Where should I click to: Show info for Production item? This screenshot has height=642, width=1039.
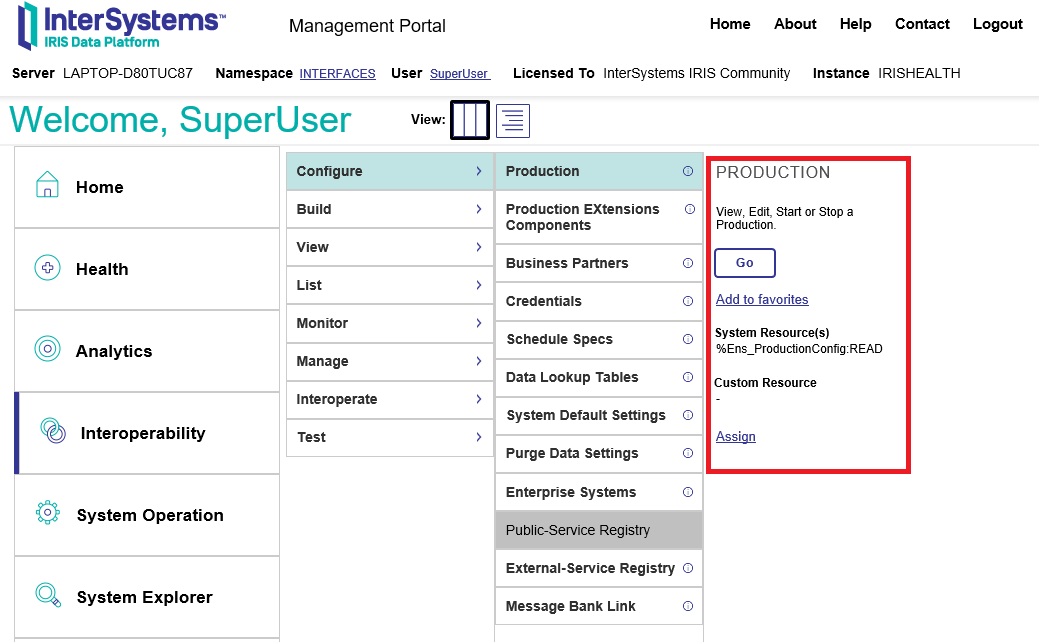point(688,171)
